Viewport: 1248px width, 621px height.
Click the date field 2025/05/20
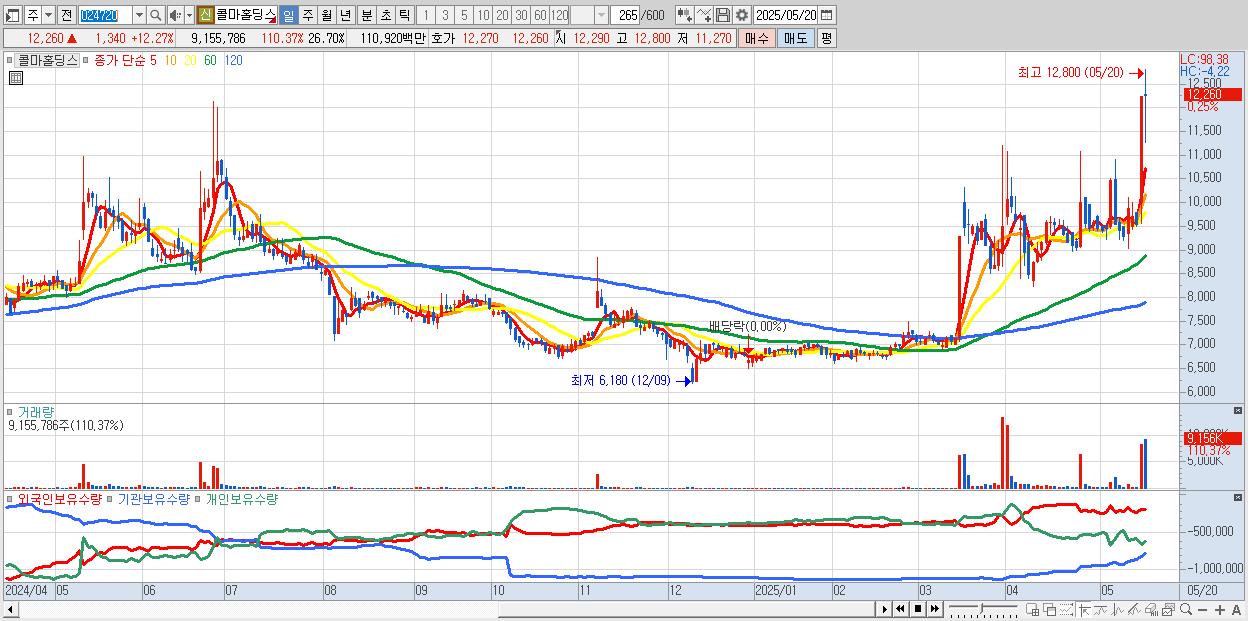[x=786, y=15]
